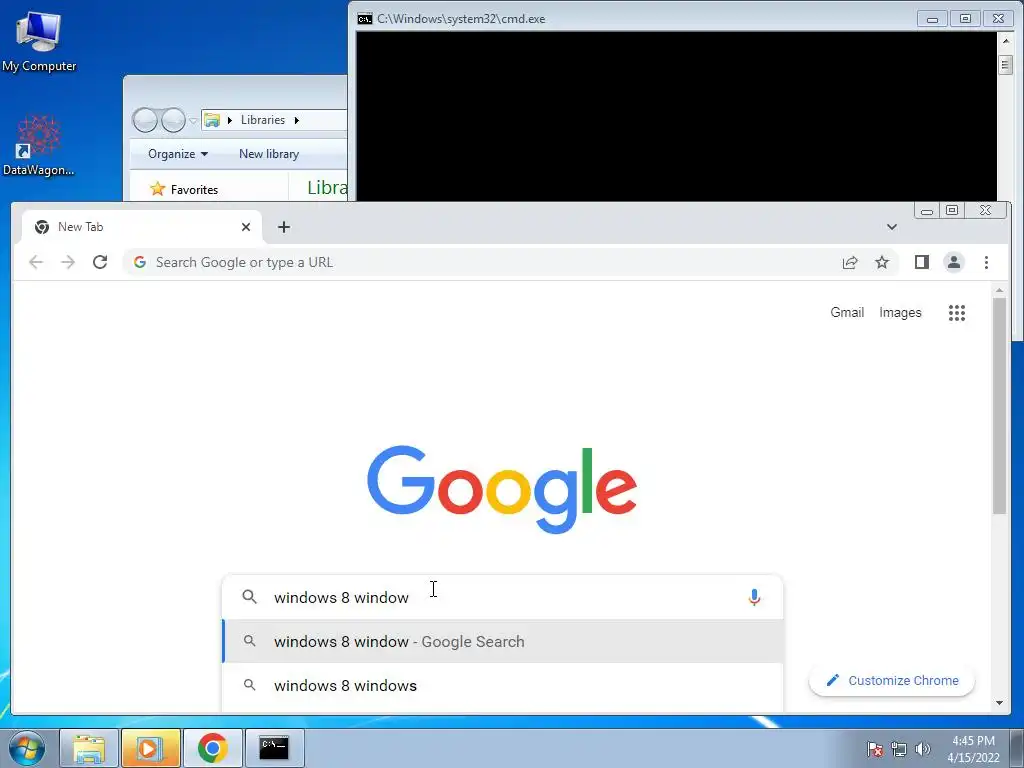
Task: Open the Chrome profile avatar
Action: point(953,263)
